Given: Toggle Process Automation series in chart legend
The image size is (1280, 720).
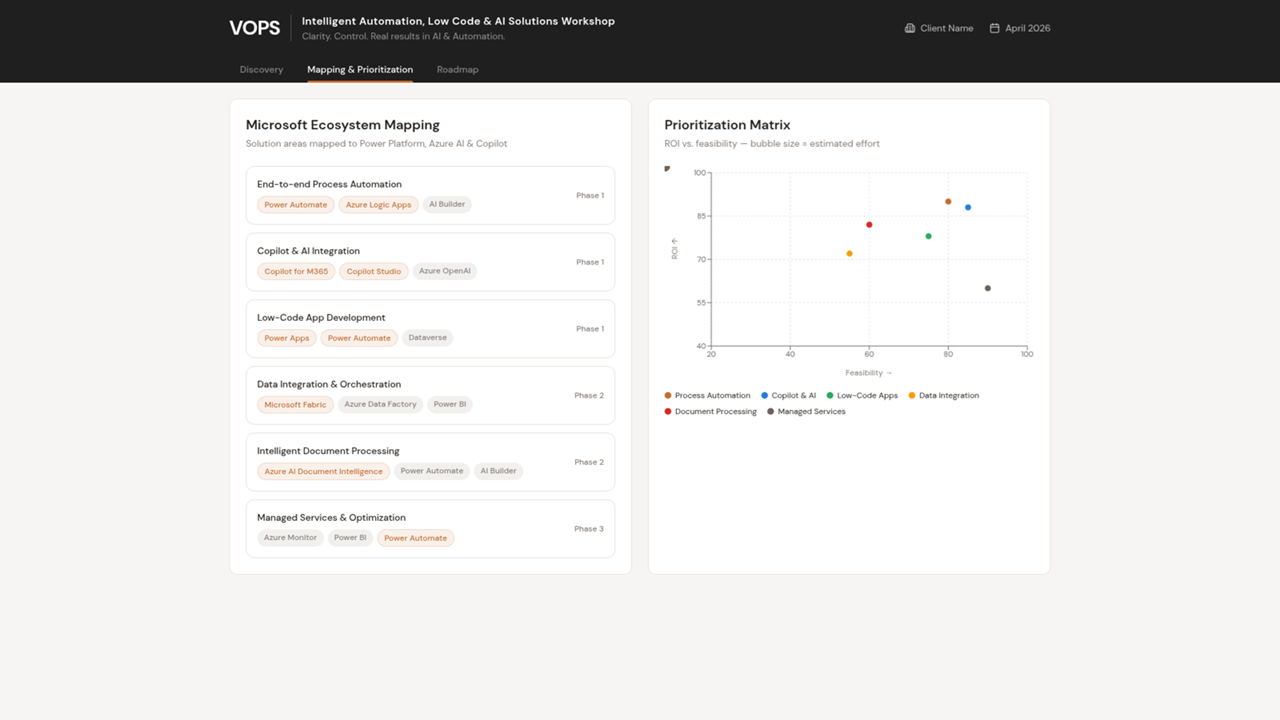Looking at the screenshot, I should click(x=707, y=396).
